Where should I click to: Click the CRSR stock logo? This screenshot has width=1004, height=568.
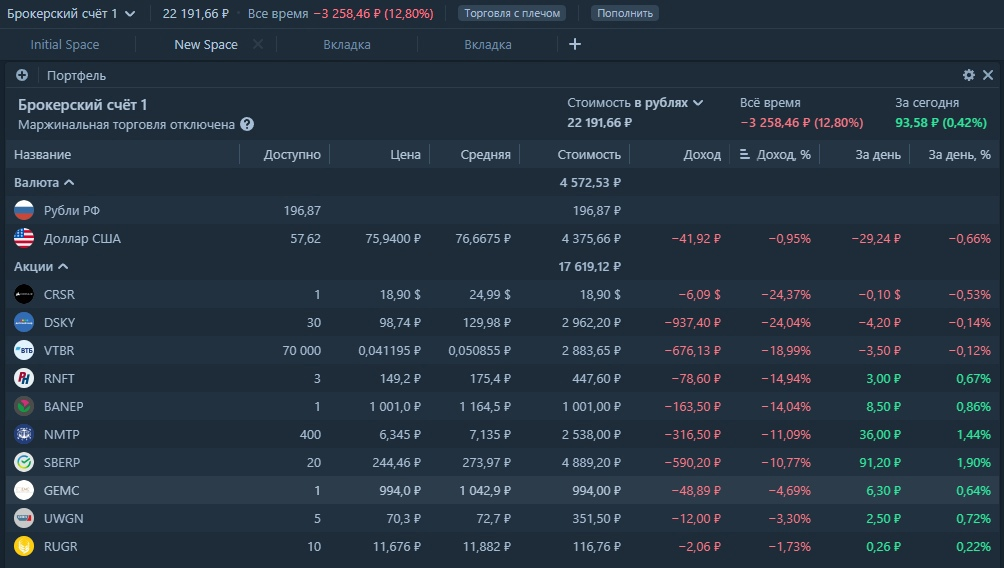point(24,295)
